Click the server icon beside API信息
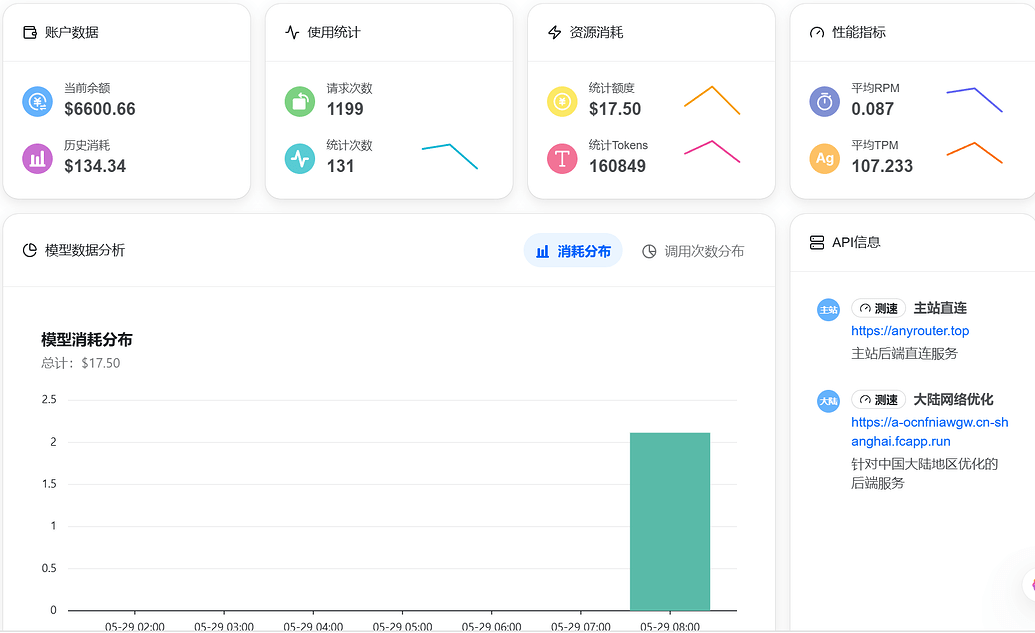 tap(817, 242)
